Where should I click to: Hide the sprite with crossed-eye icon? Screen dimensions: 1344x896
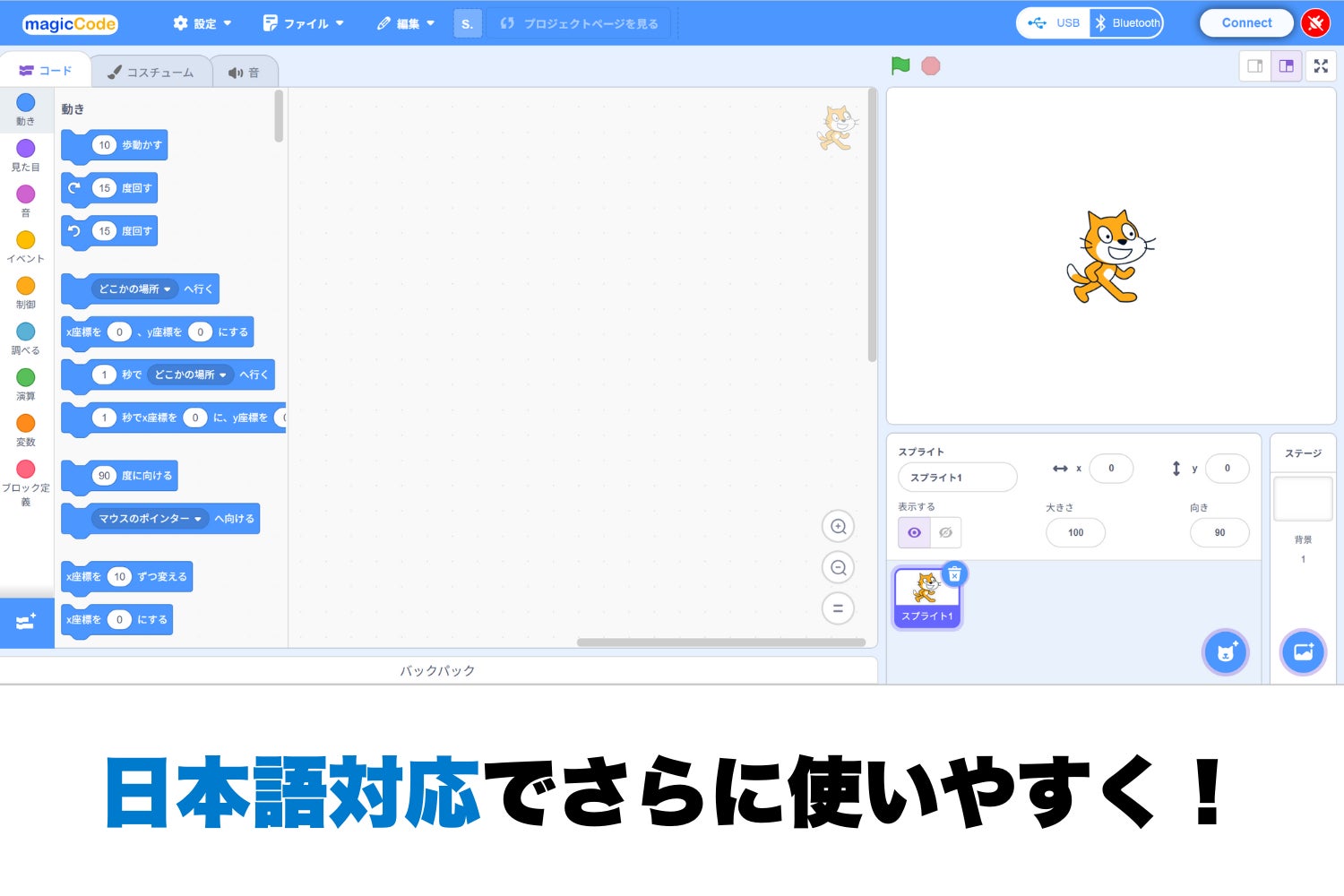945,532
